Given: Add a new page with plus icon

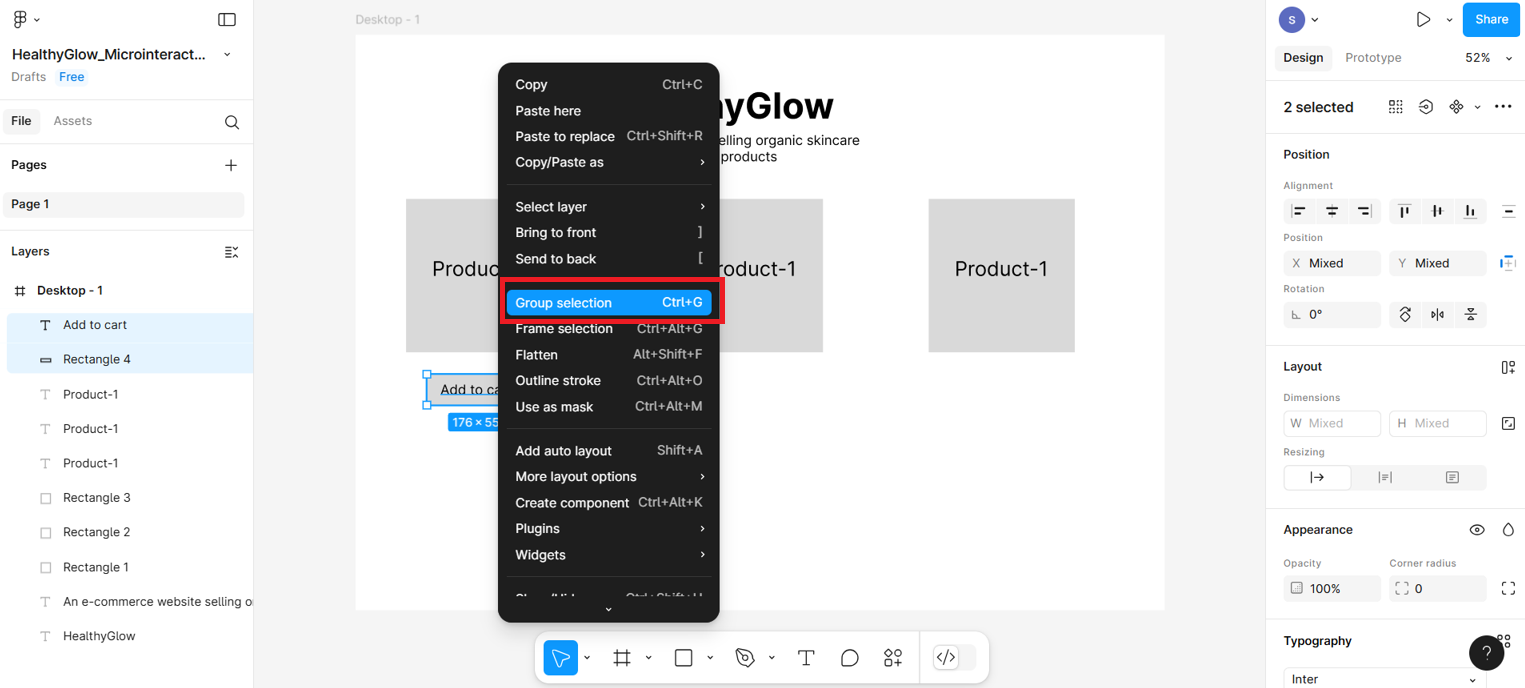Looking at the screenshot, I should (x=231, y=165).
